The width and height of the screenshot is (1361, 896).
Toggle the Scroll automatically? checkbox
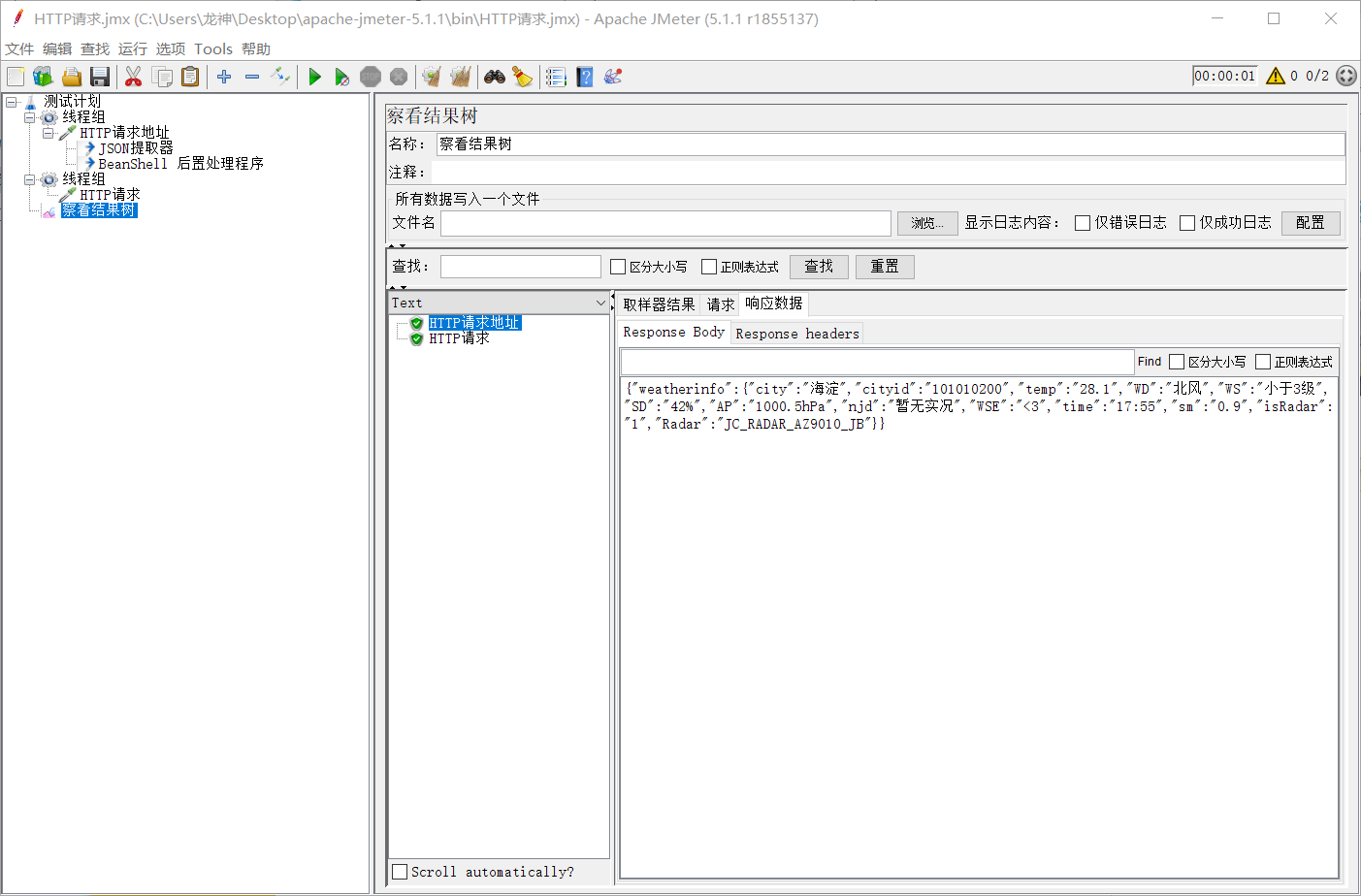coord(400,872)
